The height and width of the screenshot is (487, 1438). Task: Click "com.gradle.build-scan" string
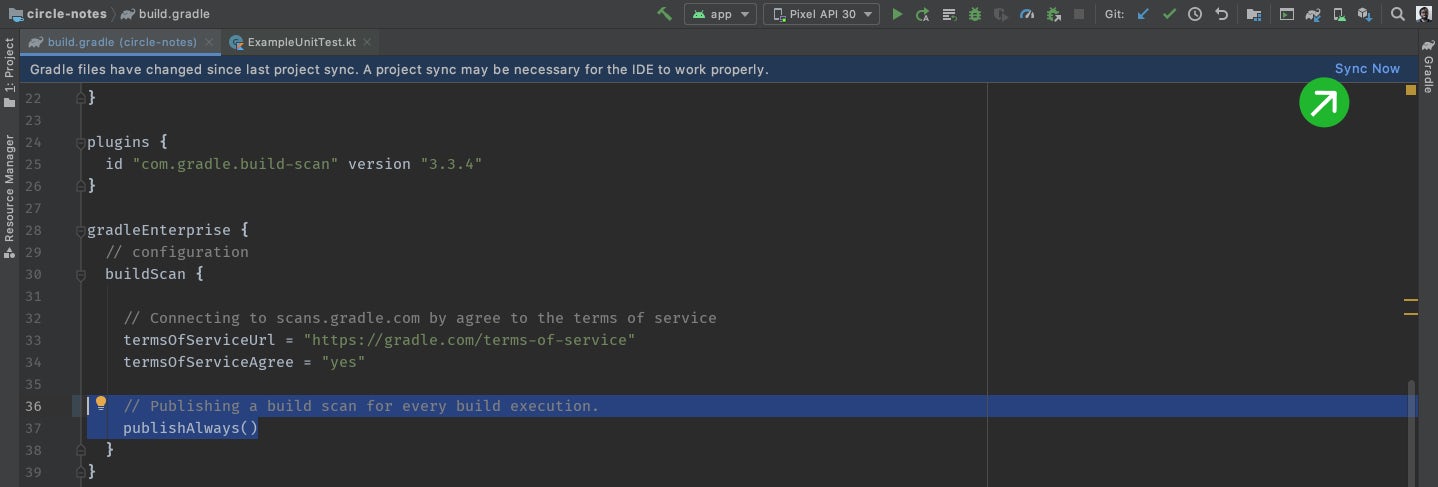click(x=236, y=164)
